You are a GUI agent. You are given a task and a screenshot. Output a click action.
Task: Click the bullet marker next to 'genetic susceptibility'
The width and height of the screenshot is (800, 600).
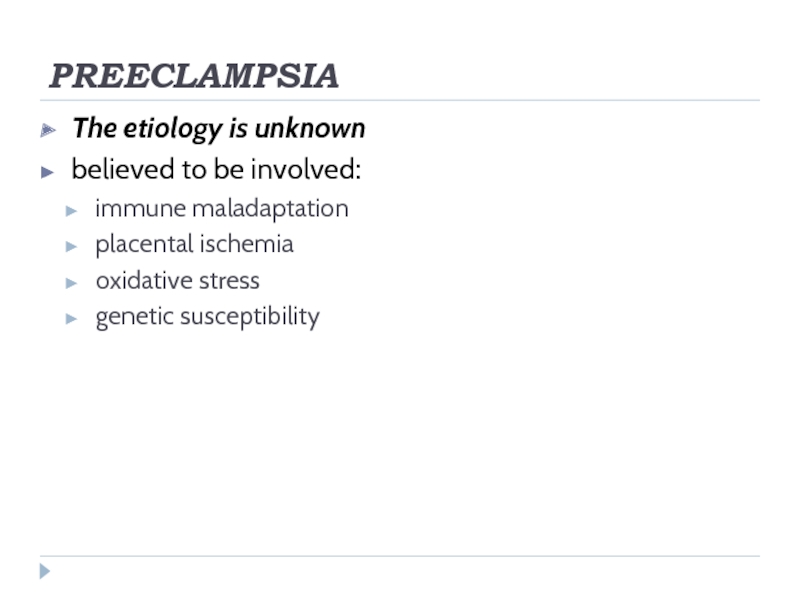tap(70, 318)
